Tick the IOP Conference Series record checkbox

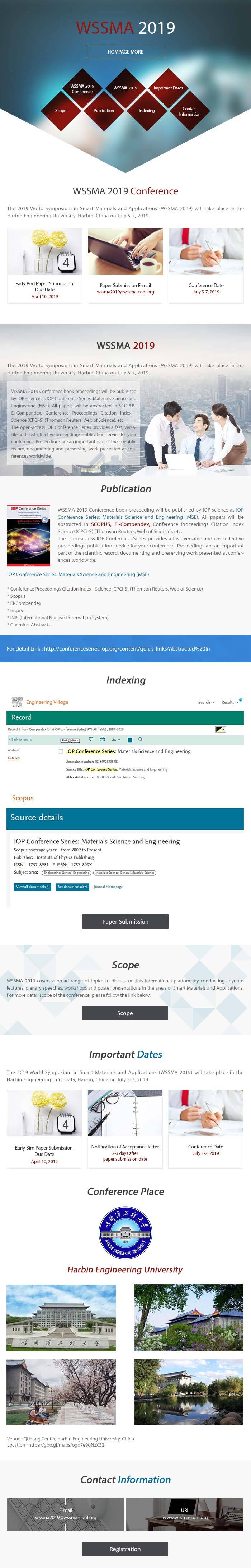61,751
